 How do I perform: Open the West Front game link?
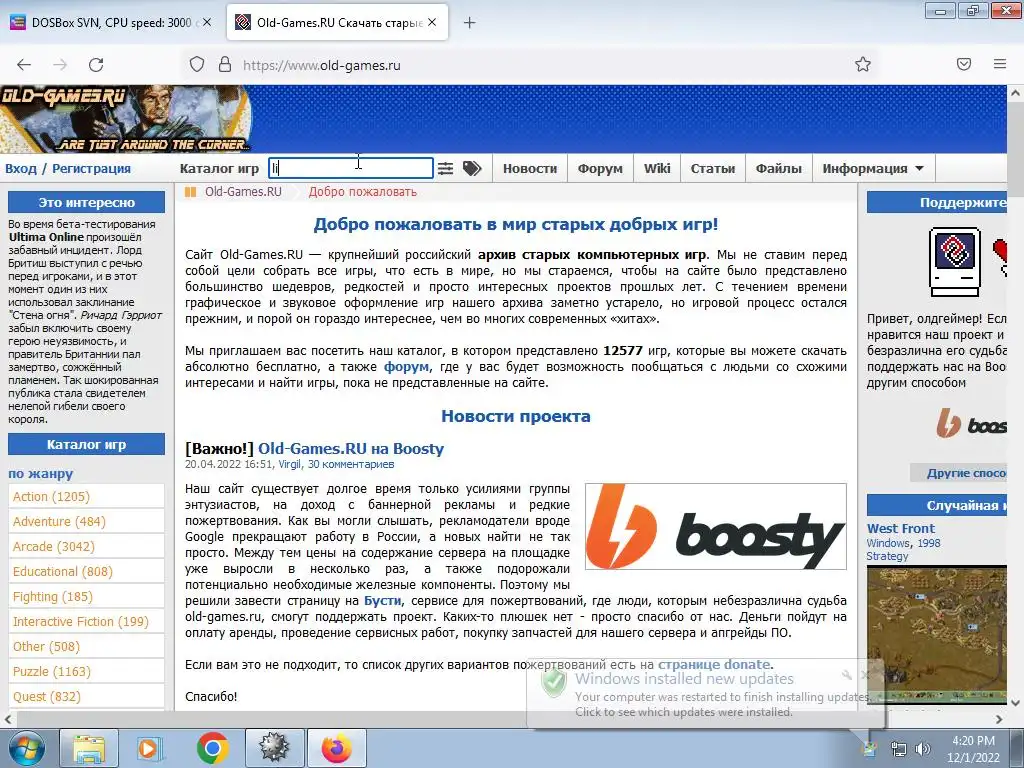[901, 528]
